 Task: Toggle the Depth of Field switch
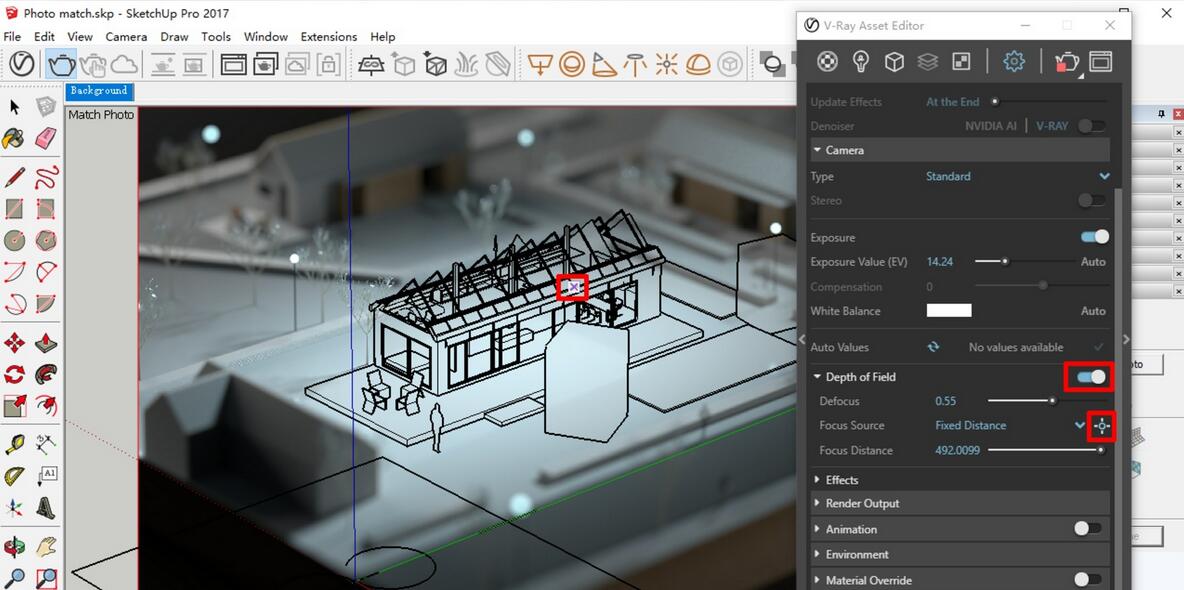tap(1091, 376)
